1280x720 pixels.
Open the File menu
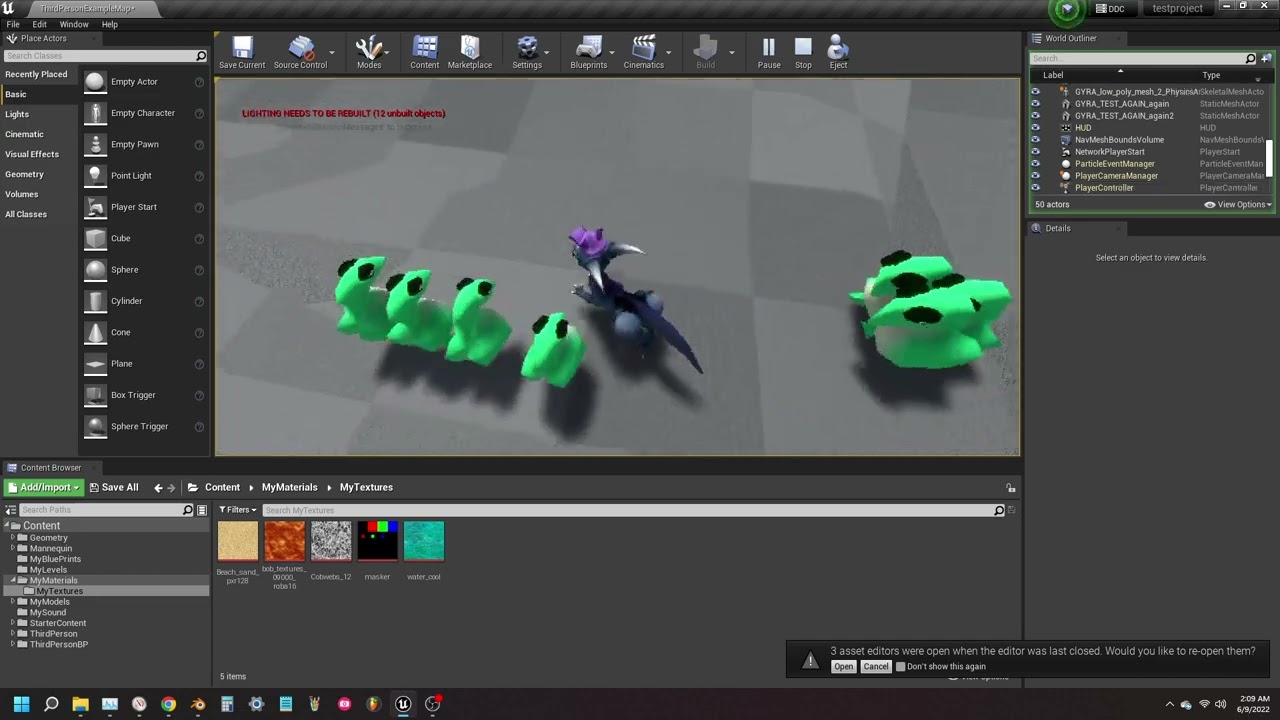point(13,24)
